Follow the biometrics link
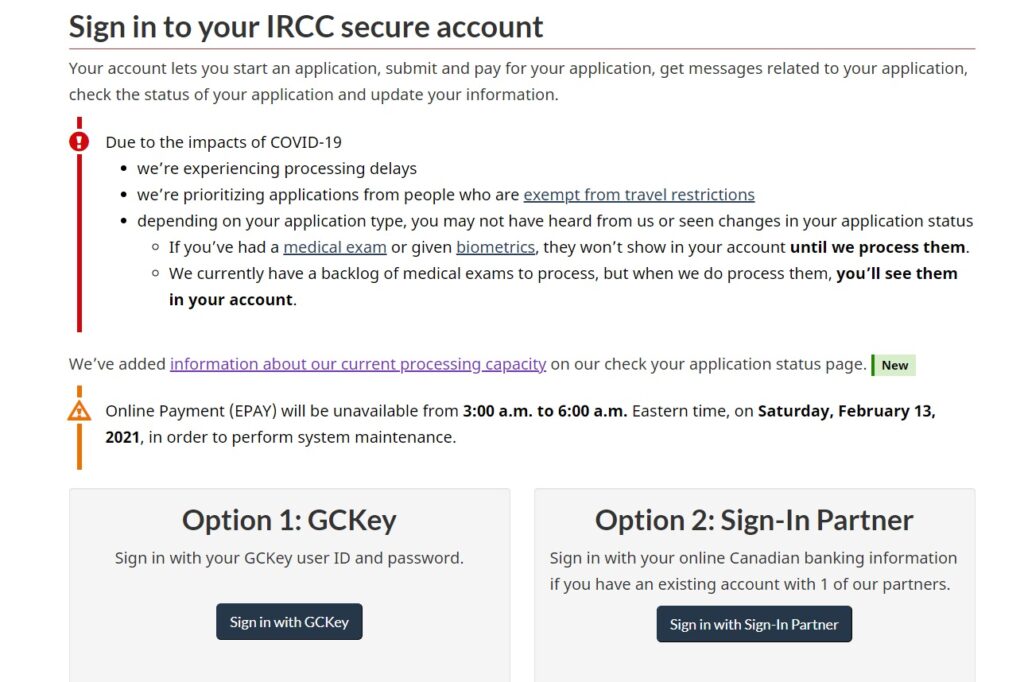 pyautogui.click(x=496, y=247)
